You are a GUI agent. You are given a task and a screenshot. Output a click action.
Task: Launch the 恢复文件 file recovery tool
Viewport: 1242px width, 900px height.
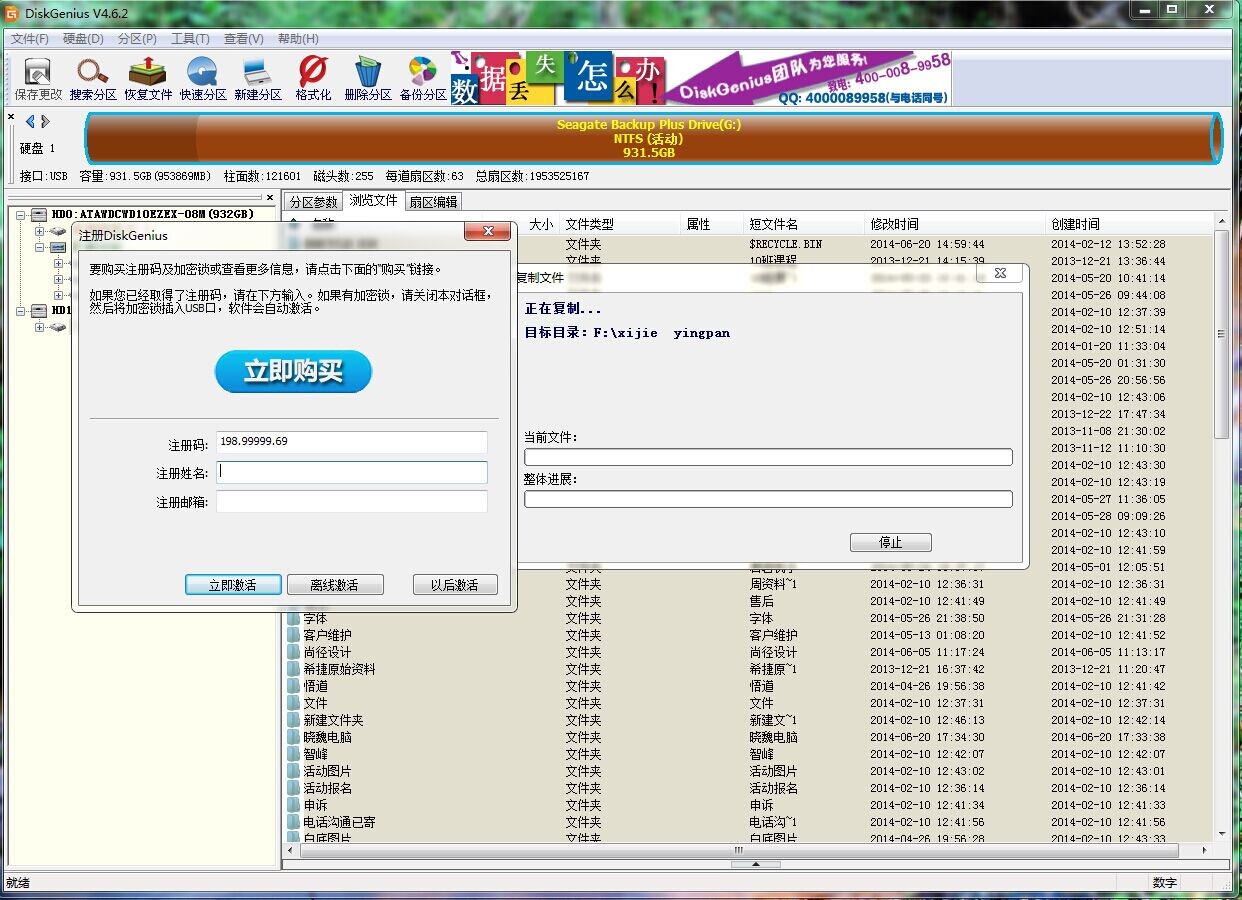(148, 78)
